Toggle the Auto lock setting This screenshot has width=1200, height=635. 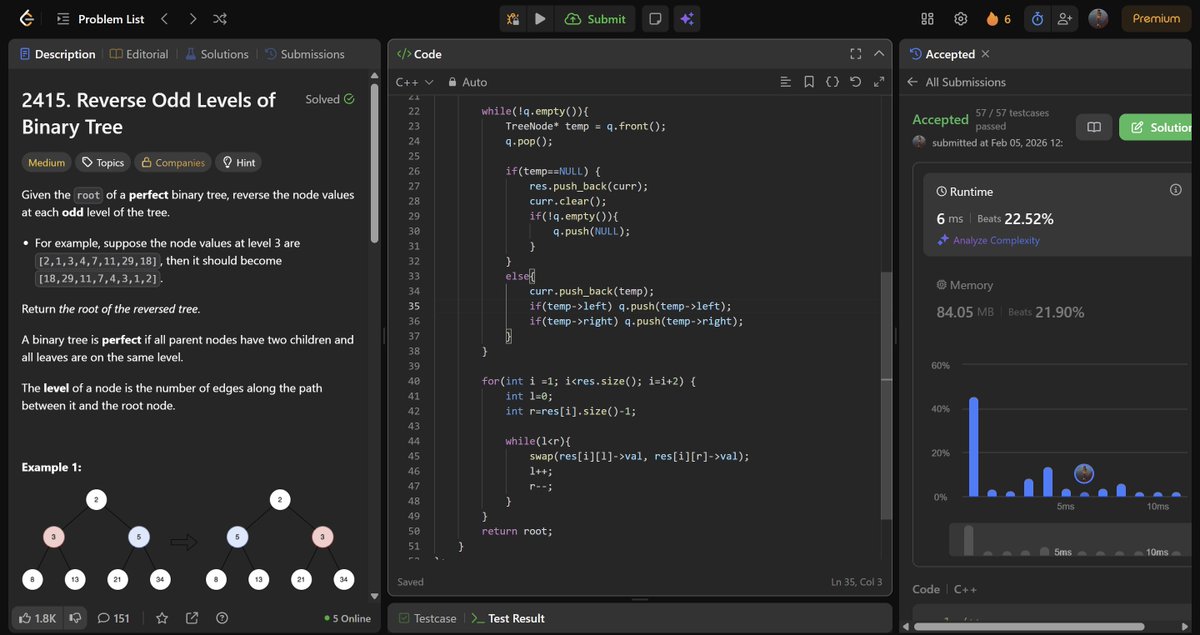click(467, 82)
